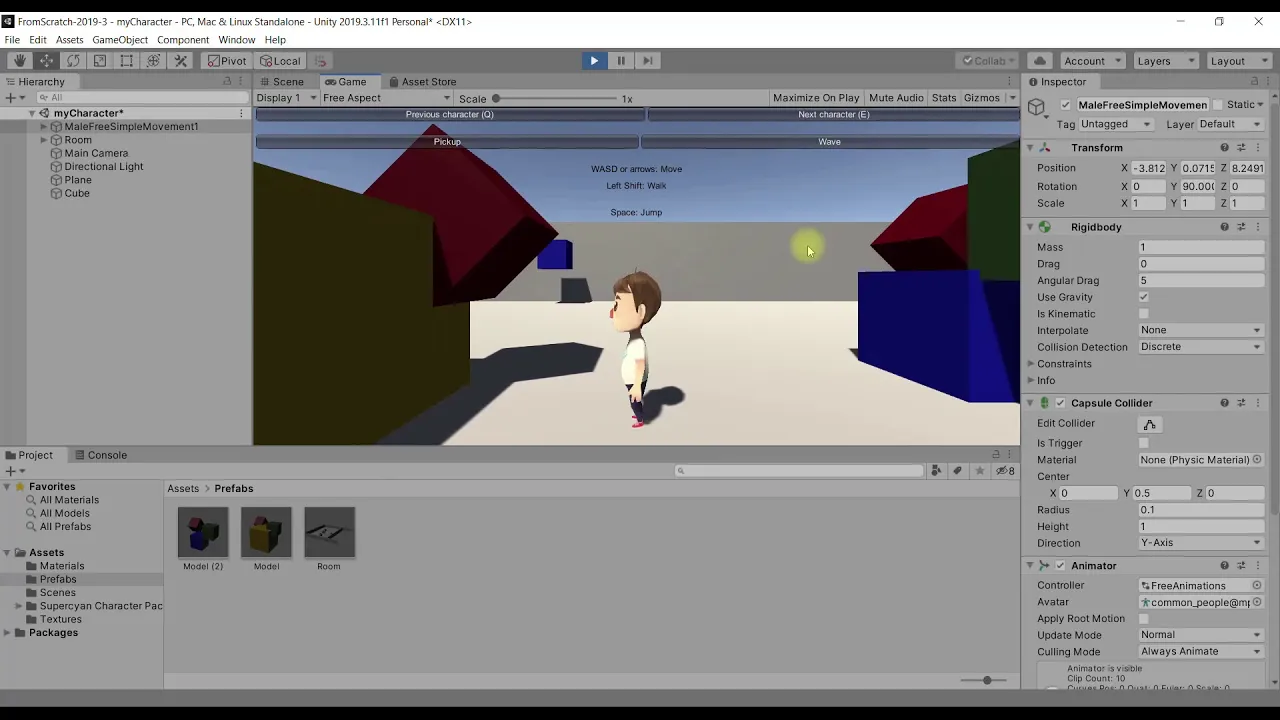Open the Tag dropdown
The height and width of the screenshot is (720, 1280).
1117,124
